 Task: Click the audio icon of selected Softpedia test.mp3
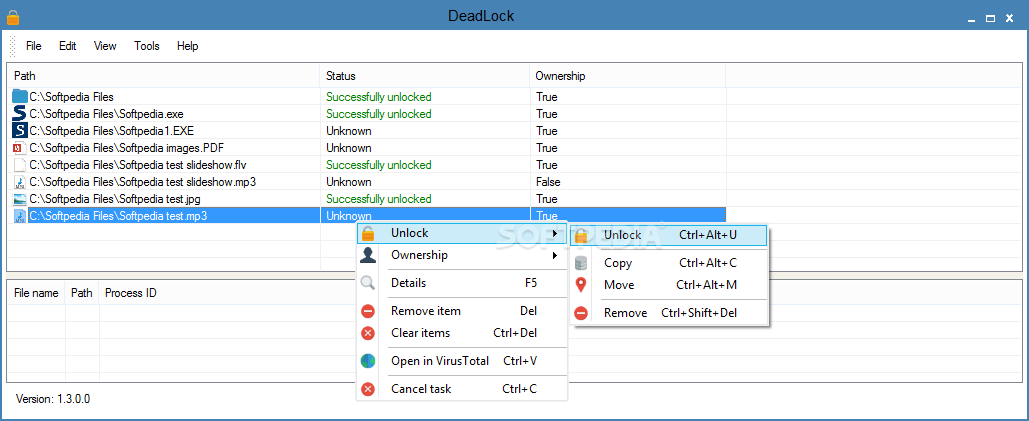click(x=20, y=216)
